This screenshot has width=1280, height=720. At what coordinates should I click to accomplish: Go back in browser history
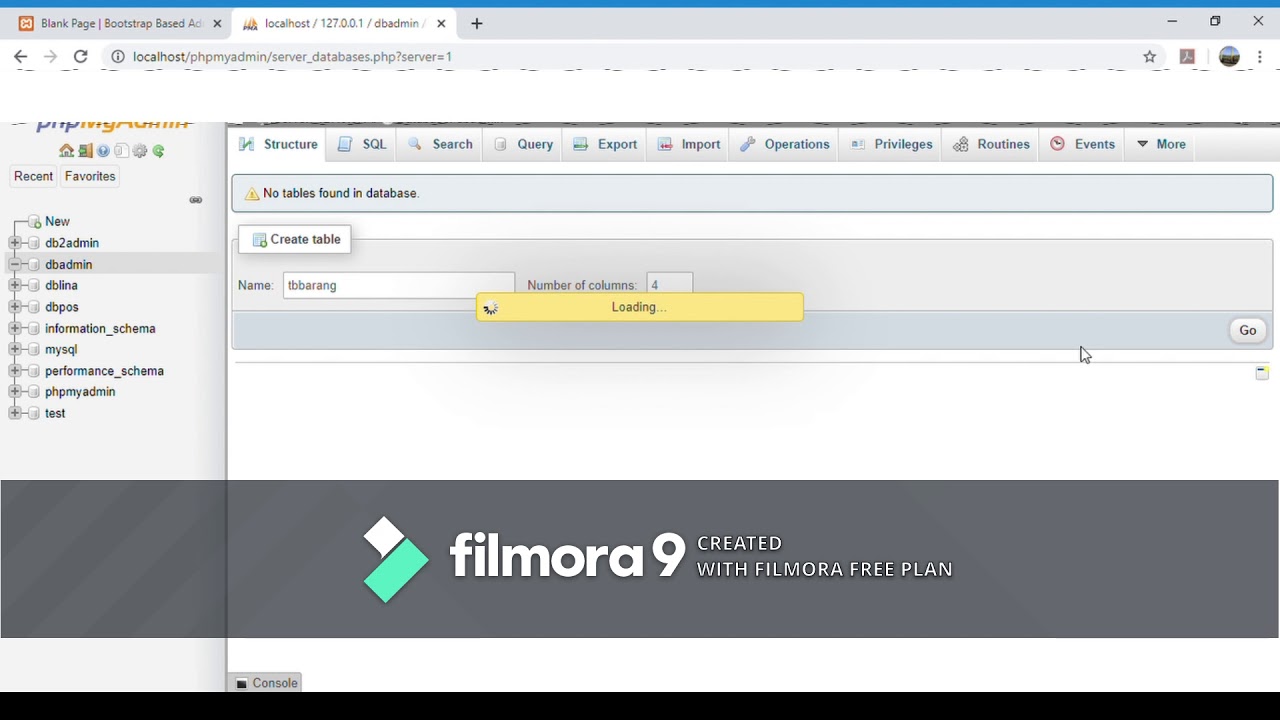click(20, 57)
